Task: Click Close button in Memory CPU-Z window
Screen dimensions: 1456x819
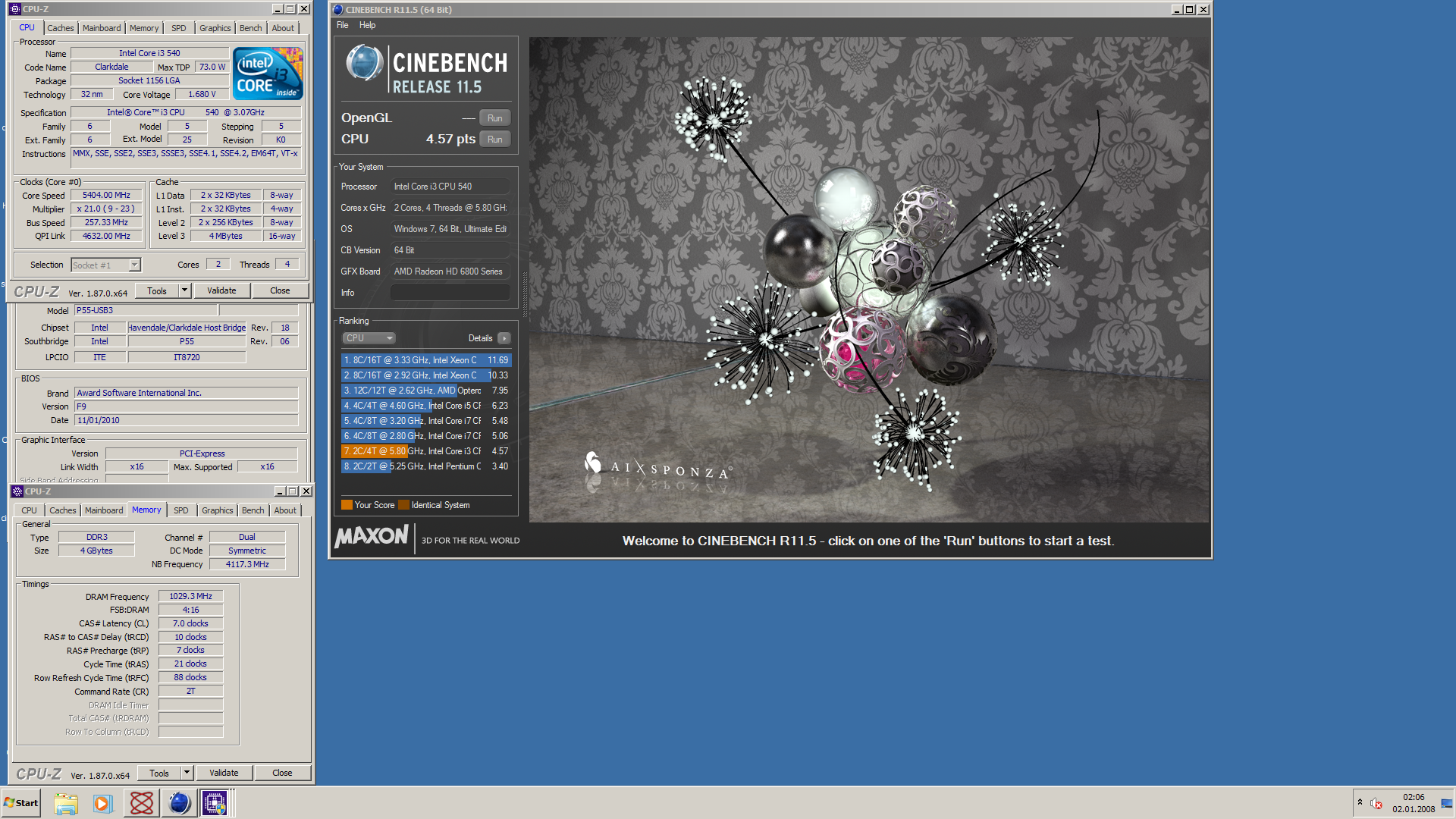Action: (x=282, y=773)
